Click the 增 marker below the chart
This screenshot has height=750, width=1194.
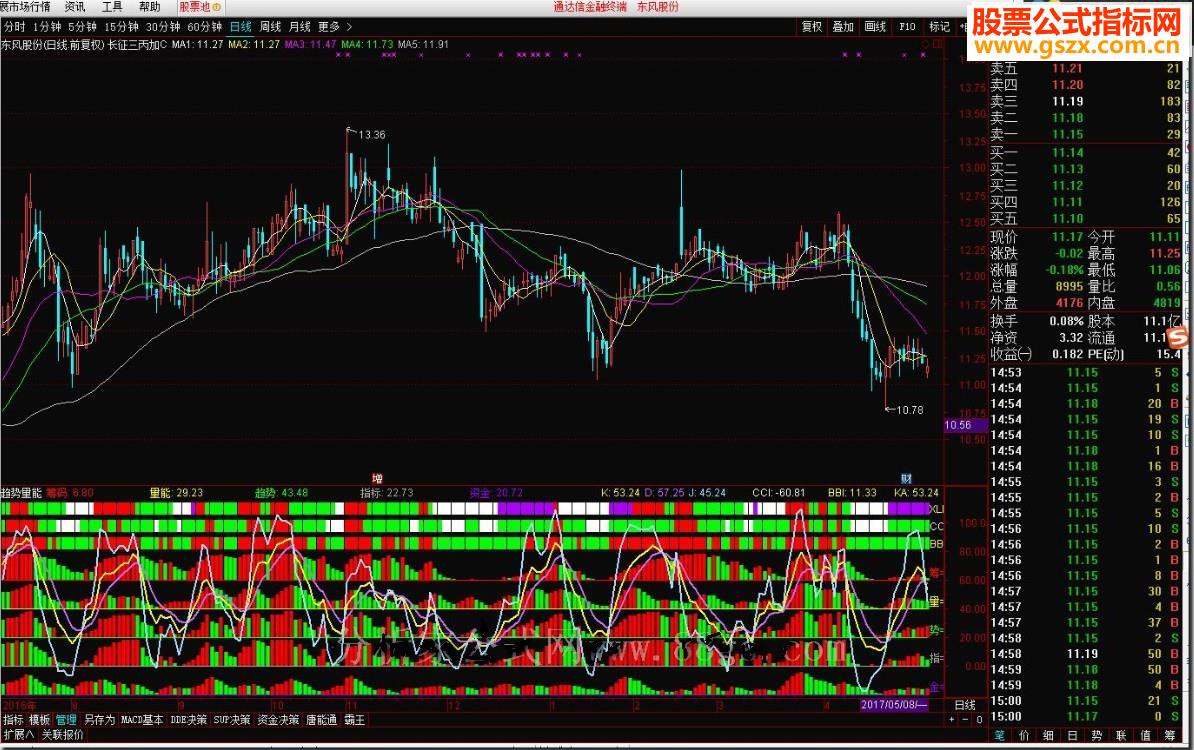click(377, 479)
